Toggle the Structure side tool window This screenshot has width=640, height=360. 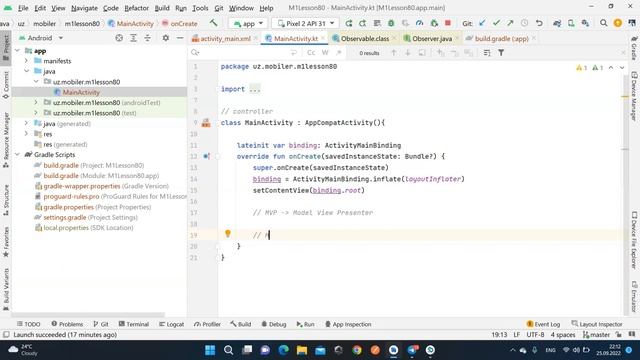pyautogui.click(x=6, y=200)
